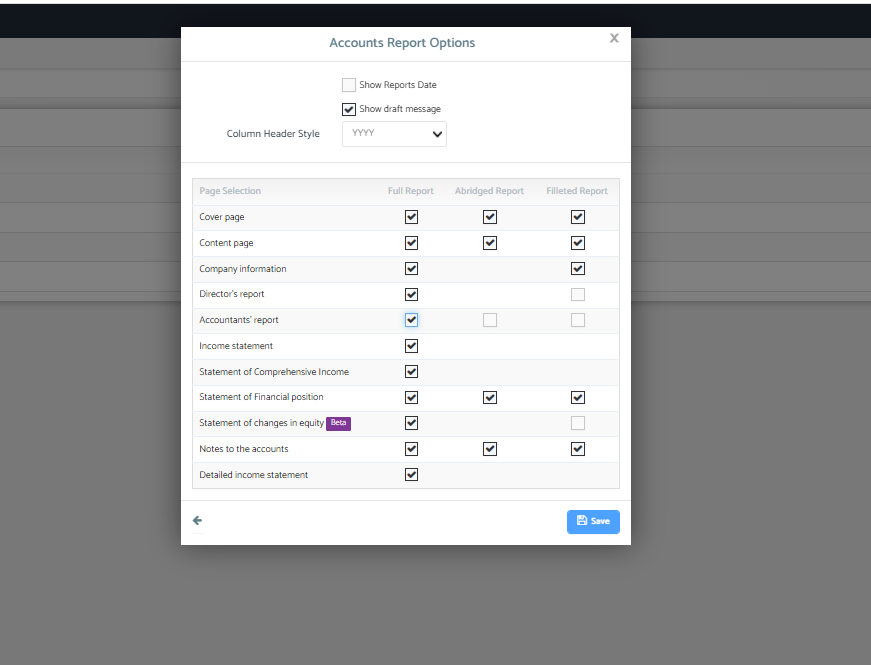Close the Accounts Report Options dialog

coord(614,38)
